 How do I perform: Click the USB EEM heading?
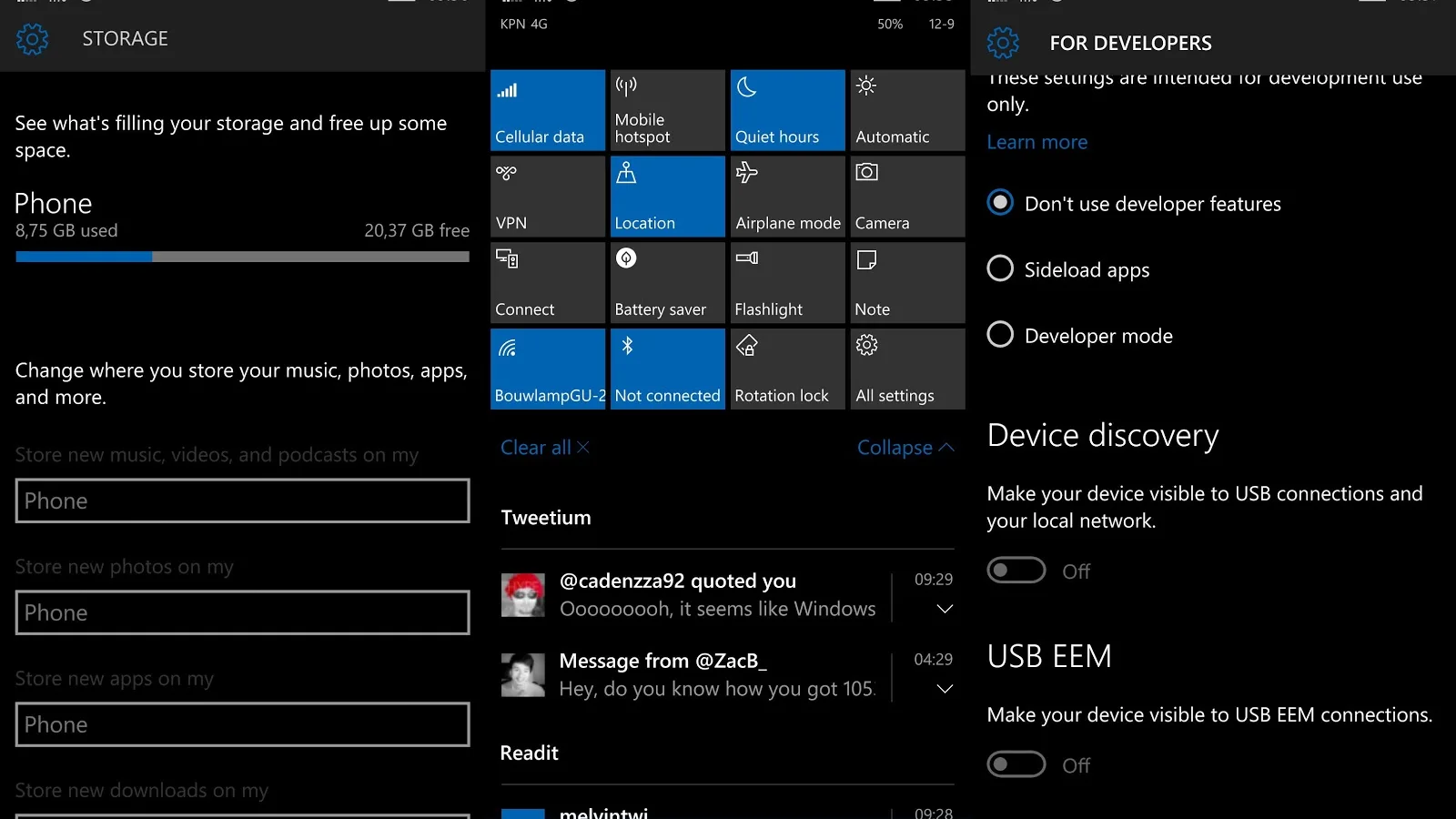1049,656
